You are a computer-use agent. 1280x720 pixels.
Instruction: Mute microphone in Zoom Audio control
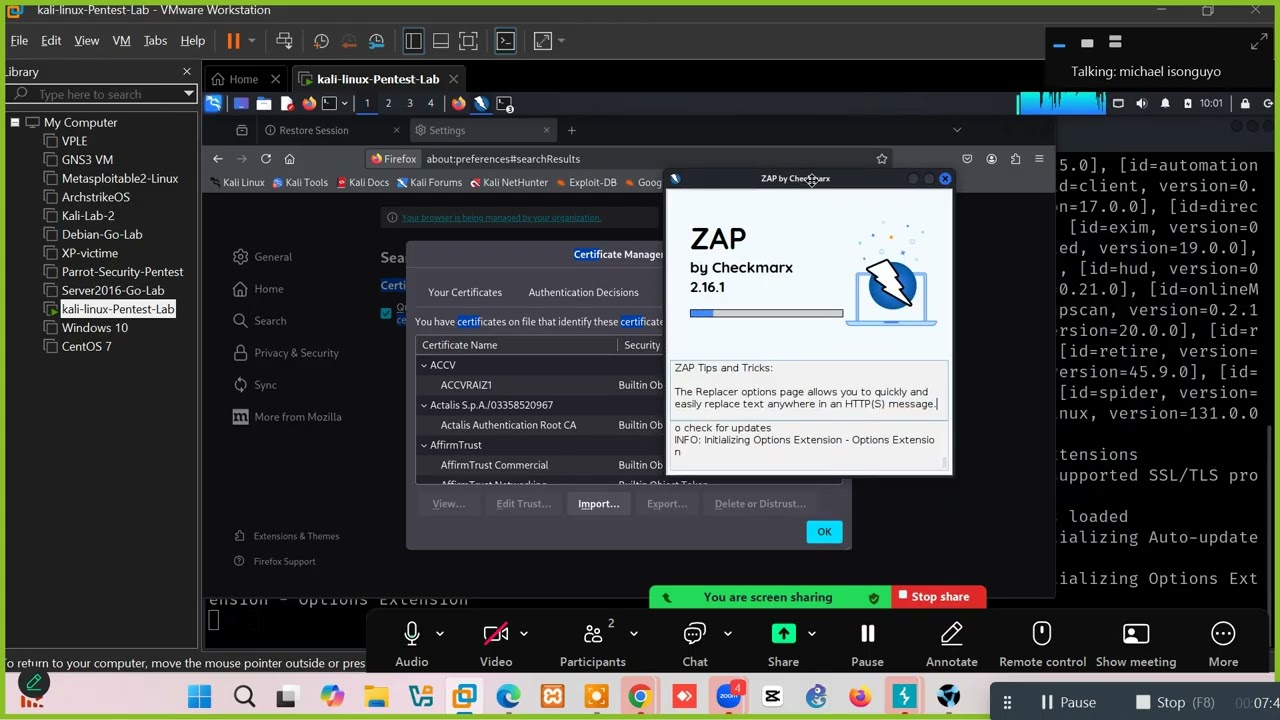[411, 643]
